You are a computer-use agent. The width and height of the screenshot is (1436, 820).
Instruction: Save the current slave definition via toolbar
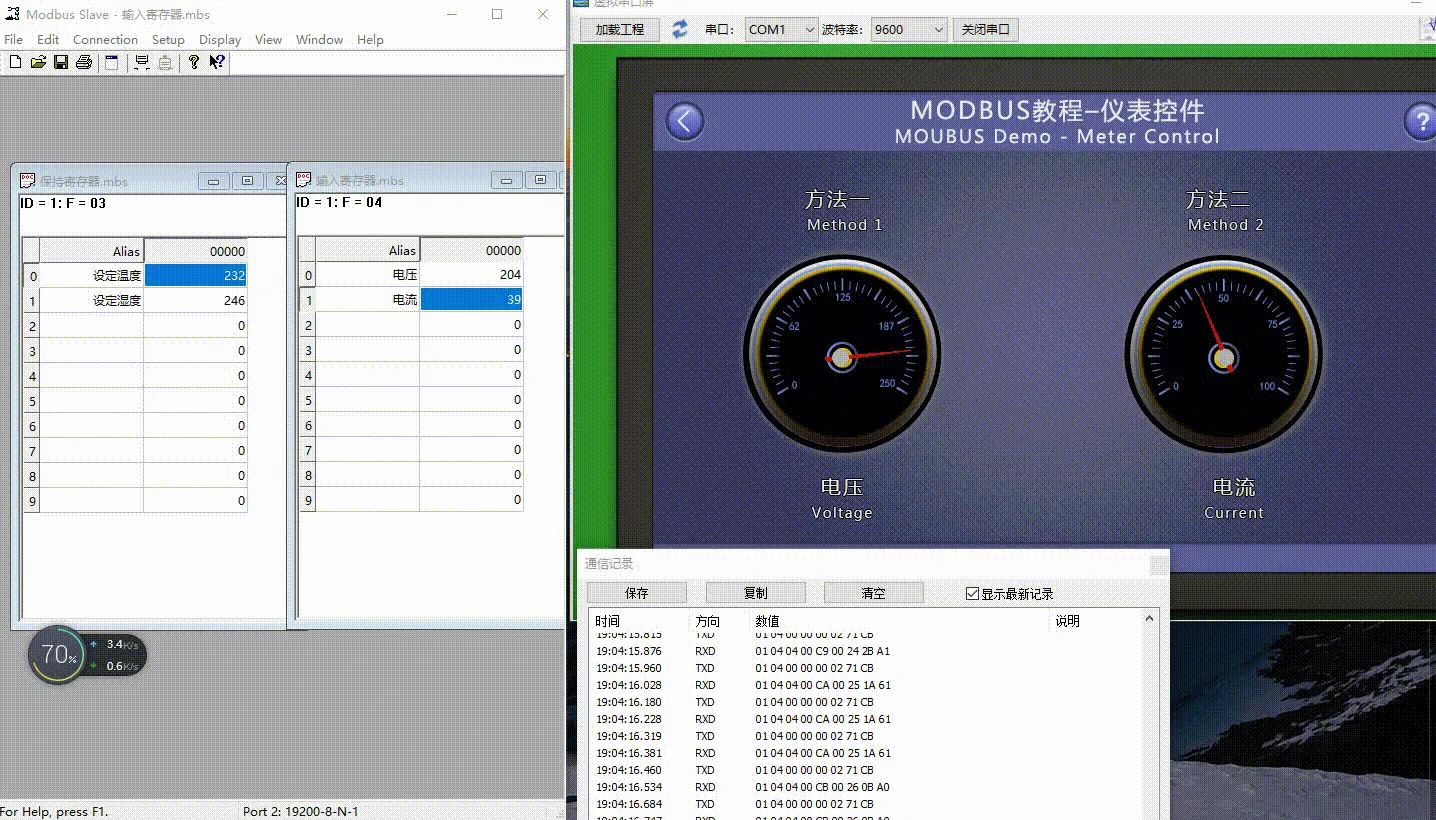[62, 61]
